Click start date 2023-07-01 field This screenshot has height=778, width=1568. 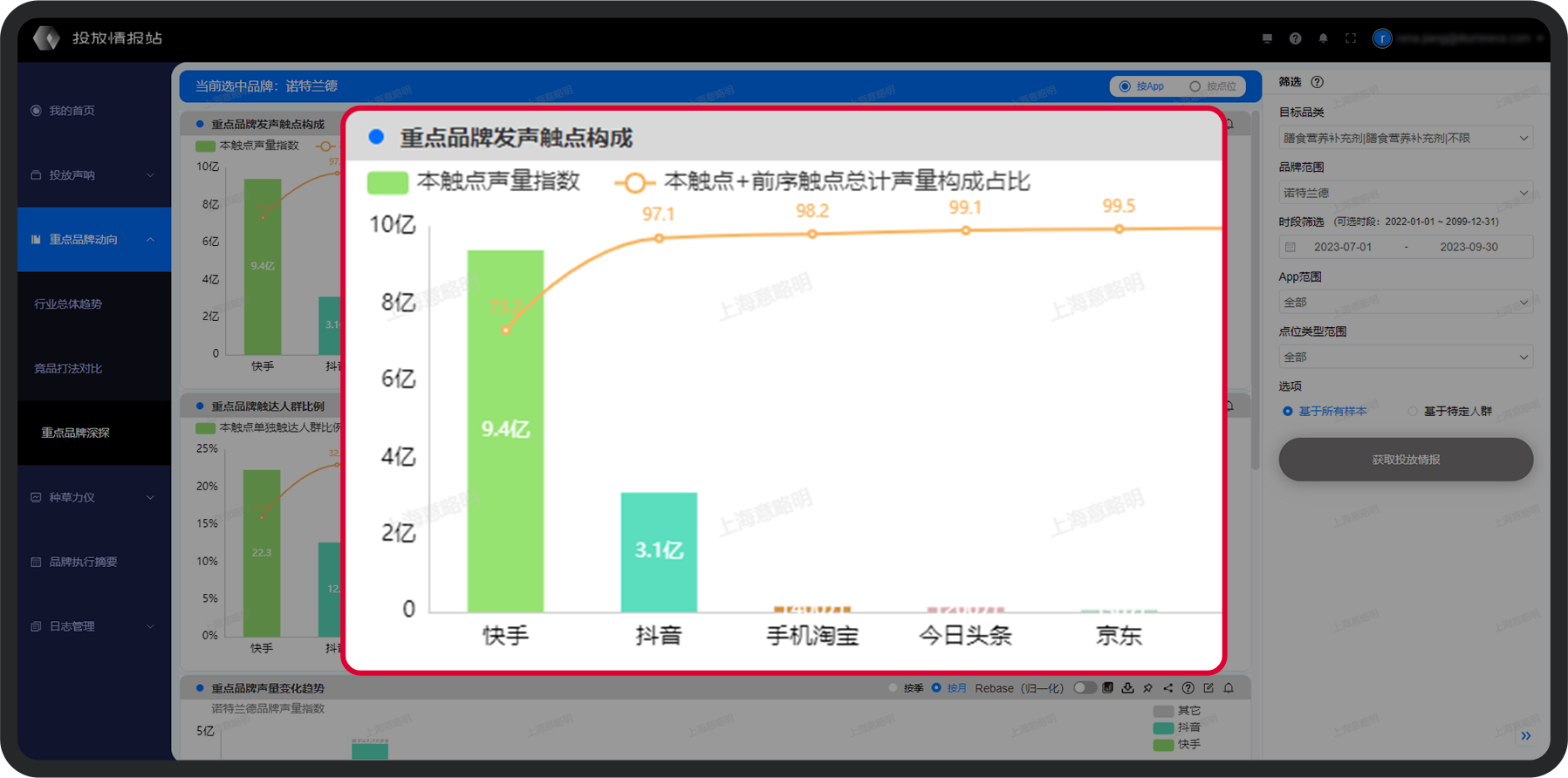tap(1343, 247)
